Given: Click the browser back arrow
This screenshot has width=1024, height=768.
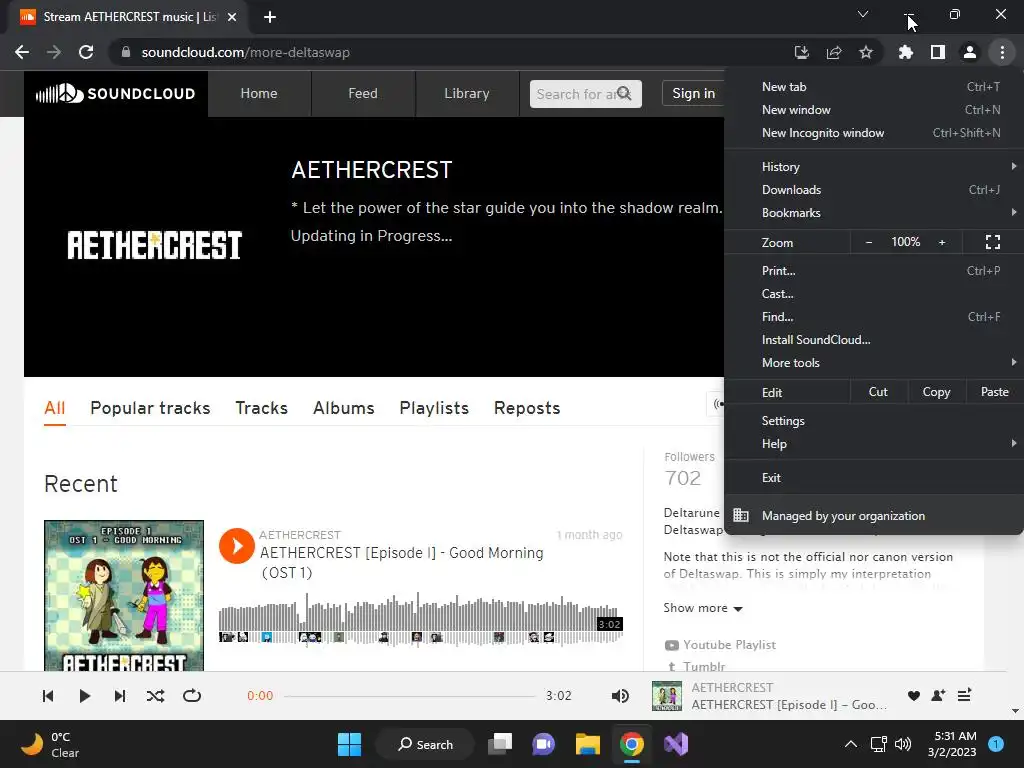Looking at the screenshot, I should pyautogui.click(x=22, y=52).
